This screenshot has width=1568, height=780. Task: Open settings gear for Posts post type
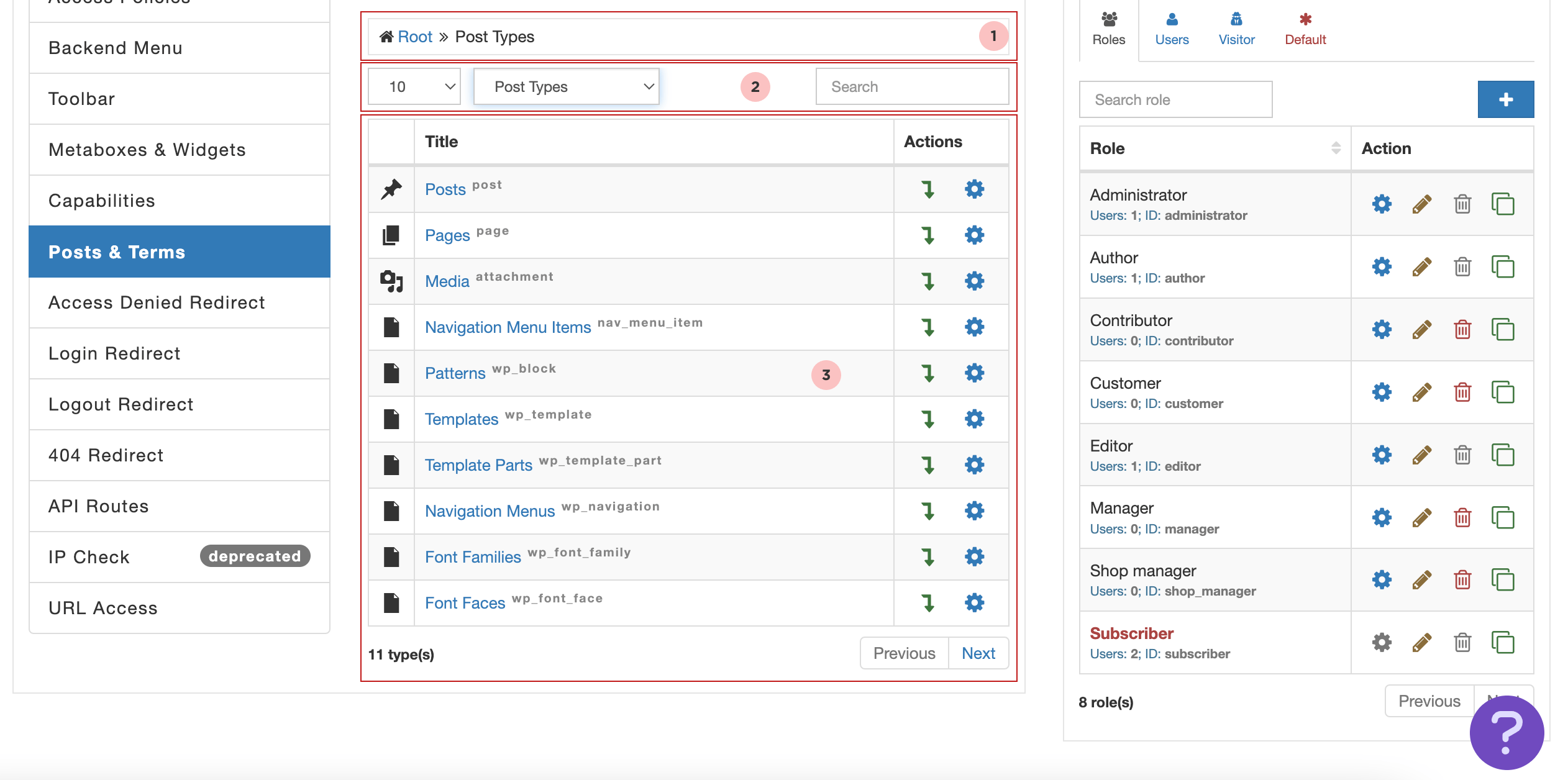click(x=974, y=189)
